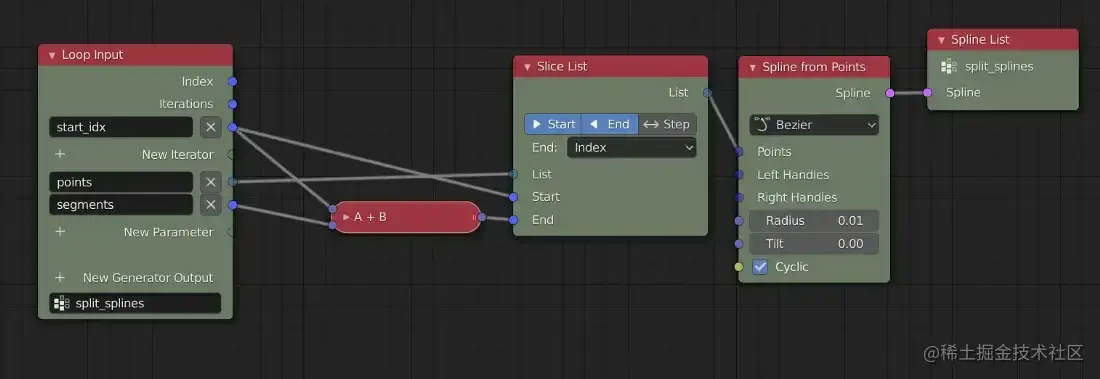Click the Iterations output socket on Loop Input
This screenshot has width=1100, height=379.
(232, 104)
